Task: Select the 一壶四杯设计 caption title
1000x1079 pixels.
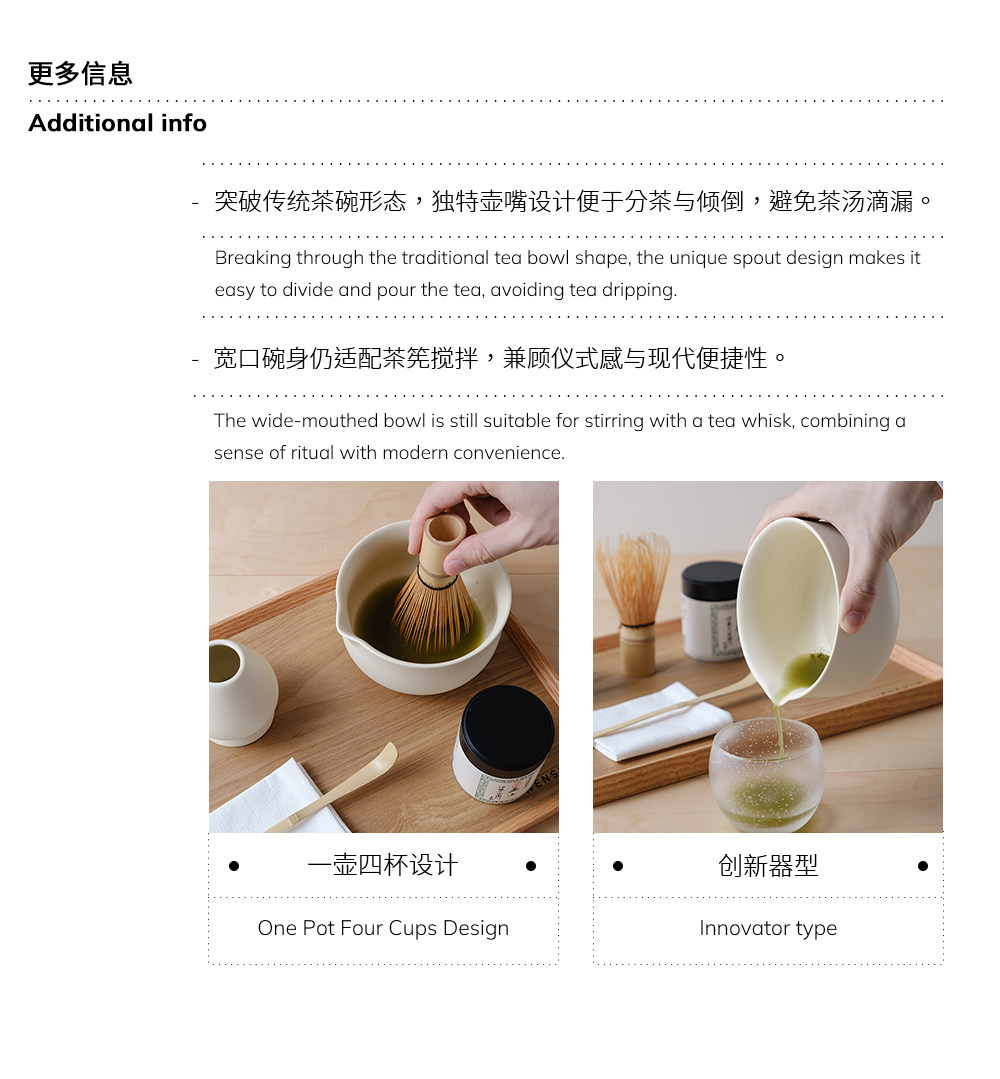Action: click(x=383, y=865)
